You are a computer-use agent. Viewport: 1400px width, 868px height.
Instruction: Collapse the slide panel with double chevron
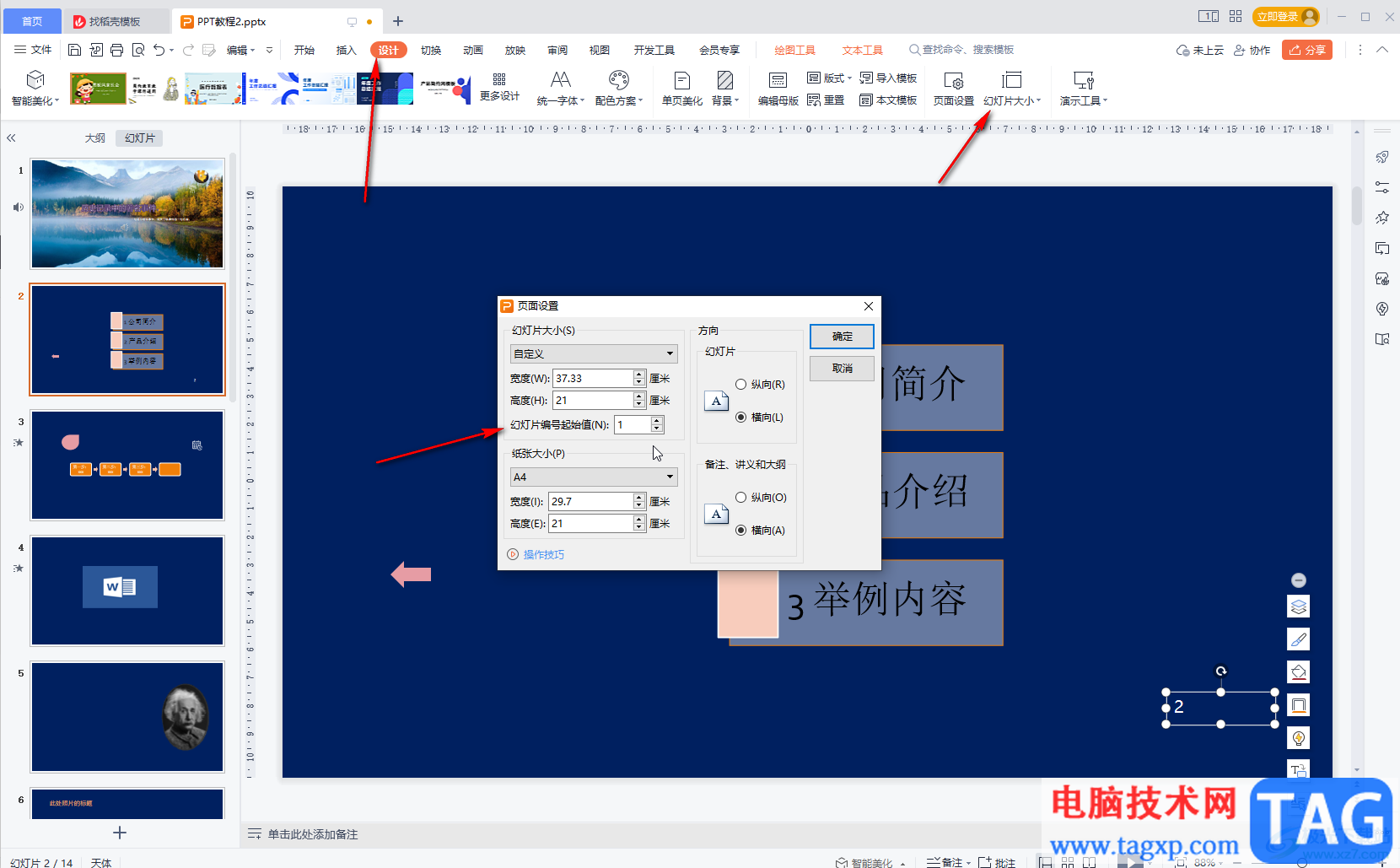coord(11,137)
